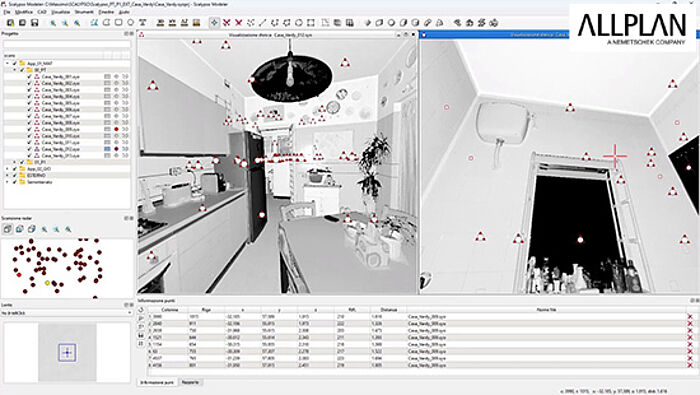The image size is (700, 395).
Task: Click the yellow scan position dot in map
Action: pyautogui.click(x=47, y=283)
